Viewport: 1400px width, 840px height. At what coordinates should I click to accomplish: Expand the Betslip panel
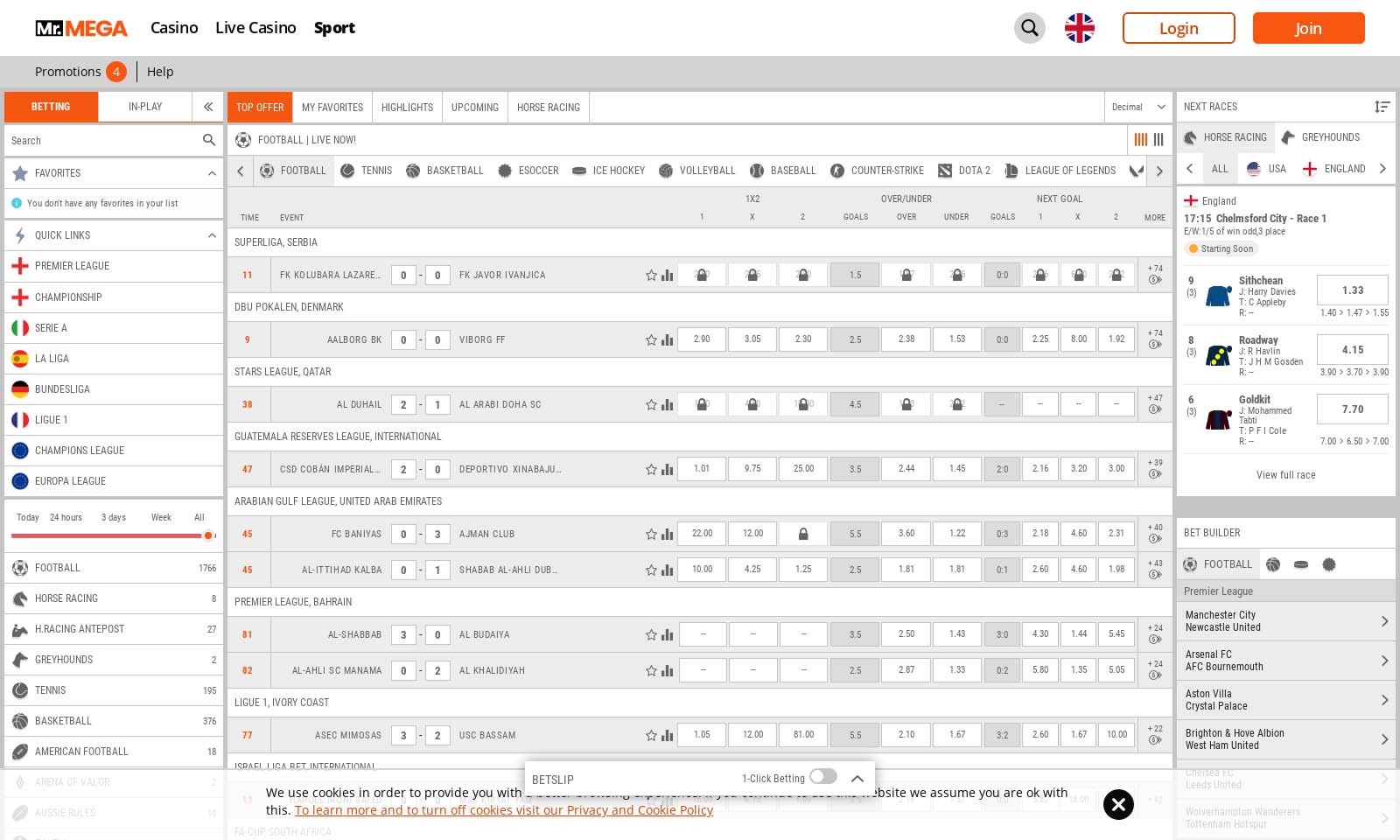[857, 779]
